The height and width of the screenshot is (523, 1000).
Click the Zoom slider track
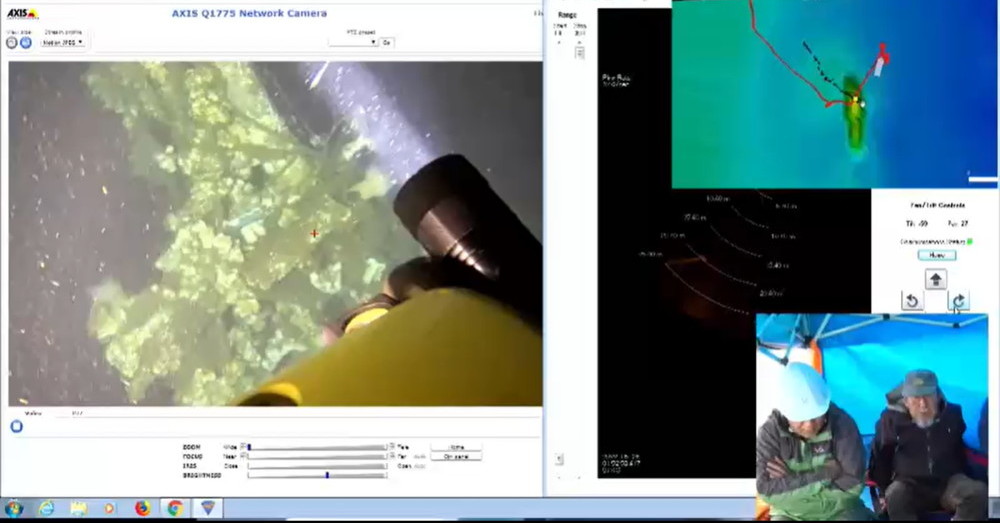coord(317,447)
